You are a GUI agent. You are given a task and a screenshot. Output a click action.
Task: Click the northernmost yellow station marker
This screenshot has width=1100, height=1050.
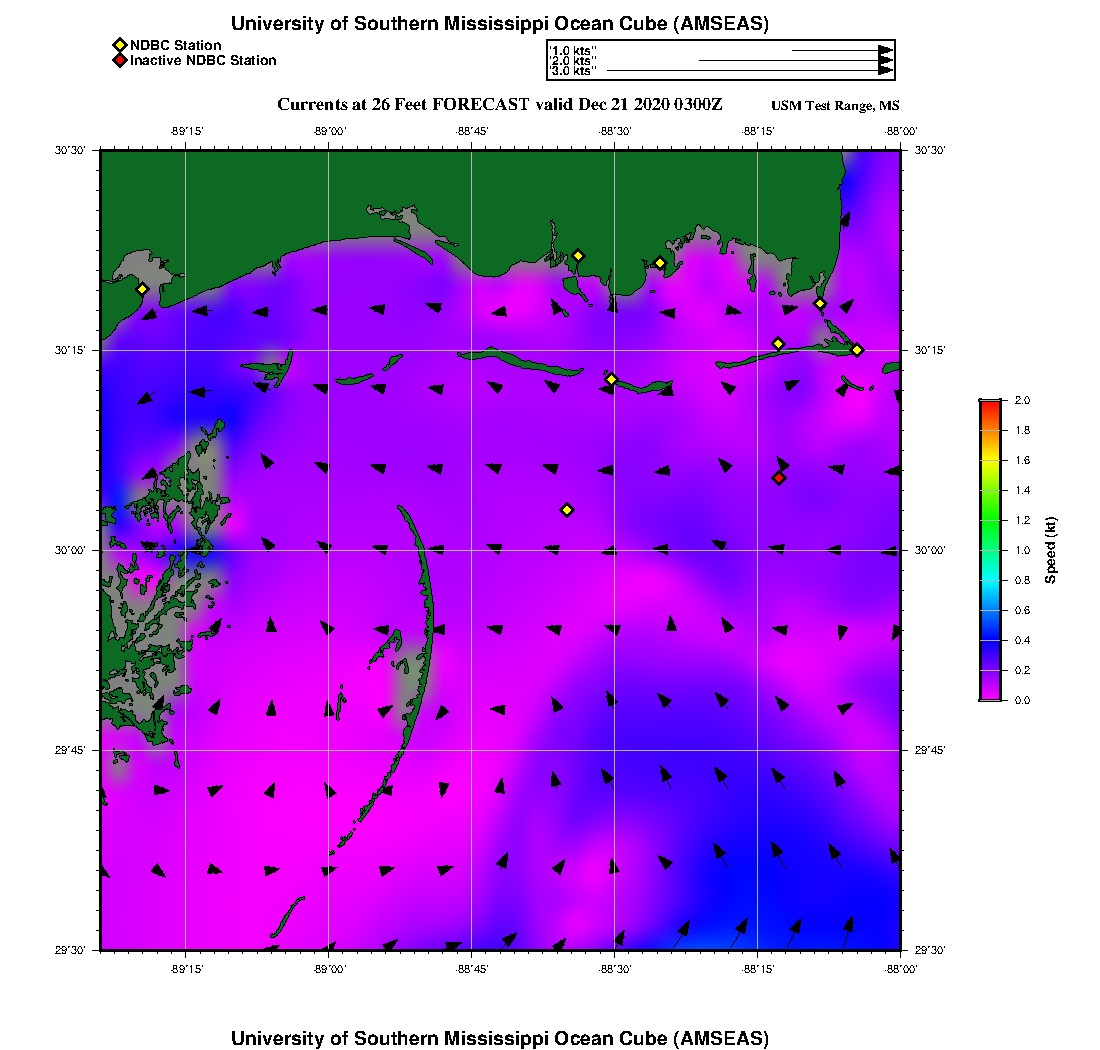pyautogui.click(x=578, y=255)
